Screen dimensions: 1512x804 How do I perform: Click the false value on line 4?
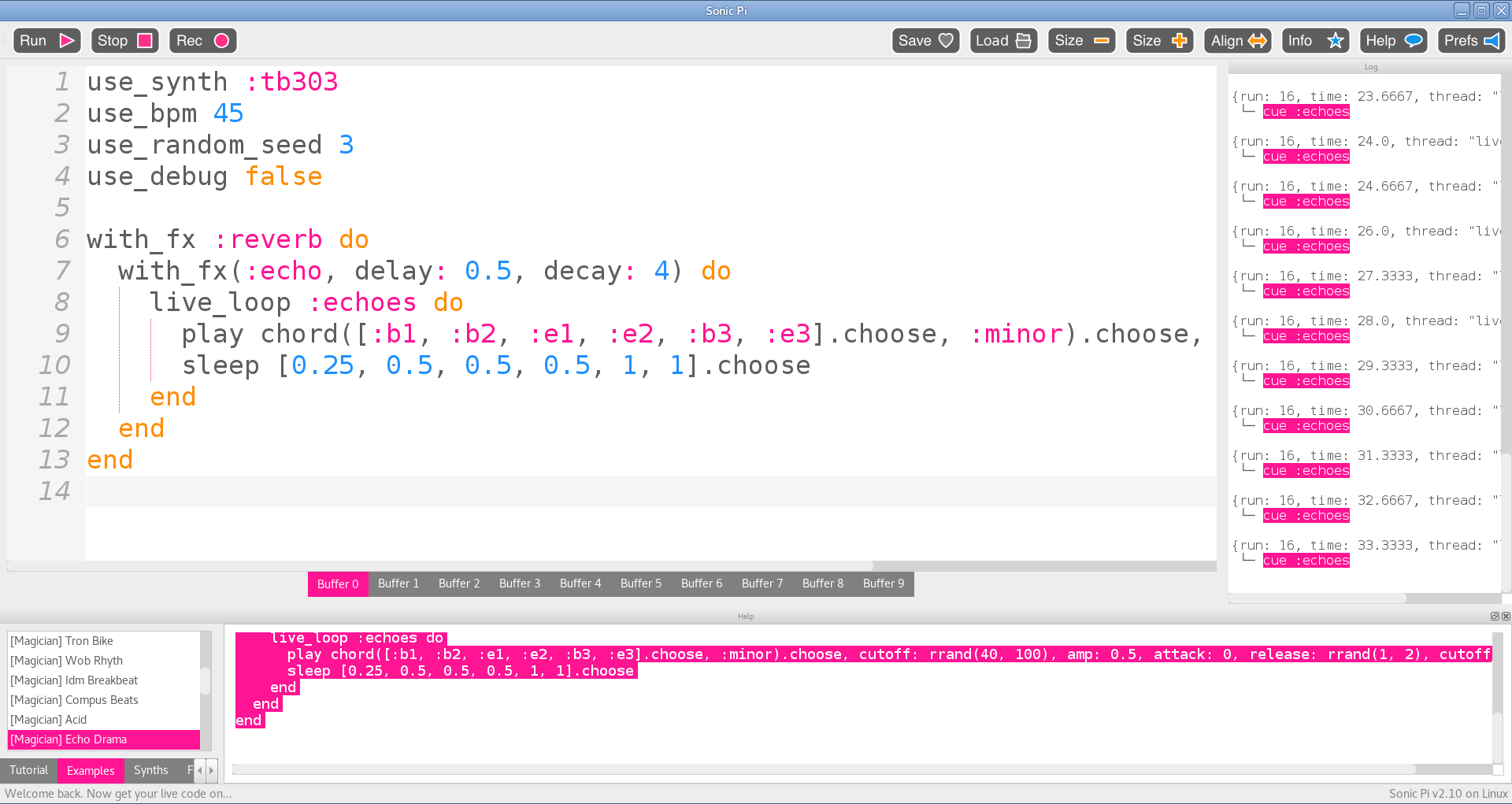point(283,176)
